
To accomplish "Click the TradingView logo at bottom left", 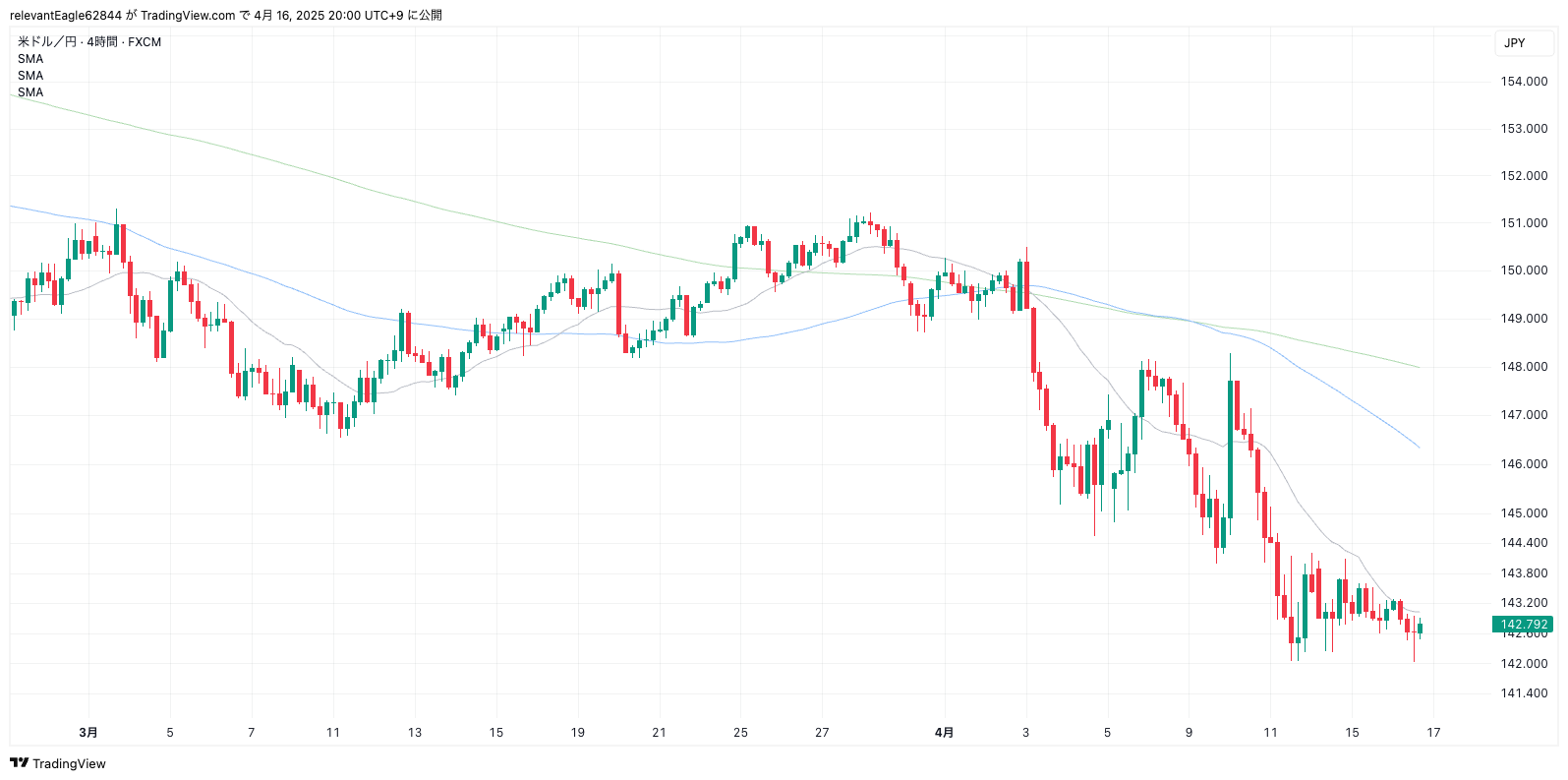I will pyautogui.click(x=58, y=763).
